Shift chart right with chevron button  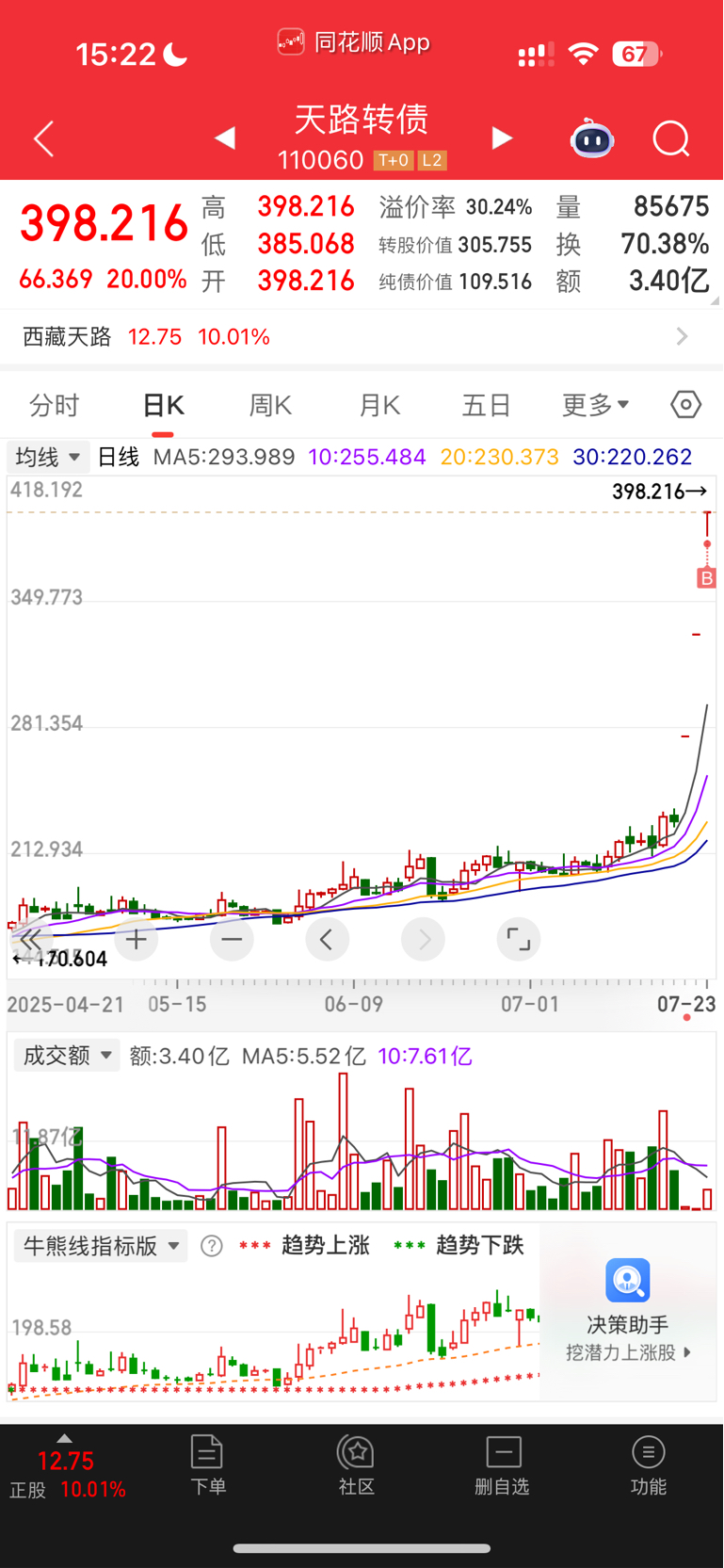tap(424, 939)
